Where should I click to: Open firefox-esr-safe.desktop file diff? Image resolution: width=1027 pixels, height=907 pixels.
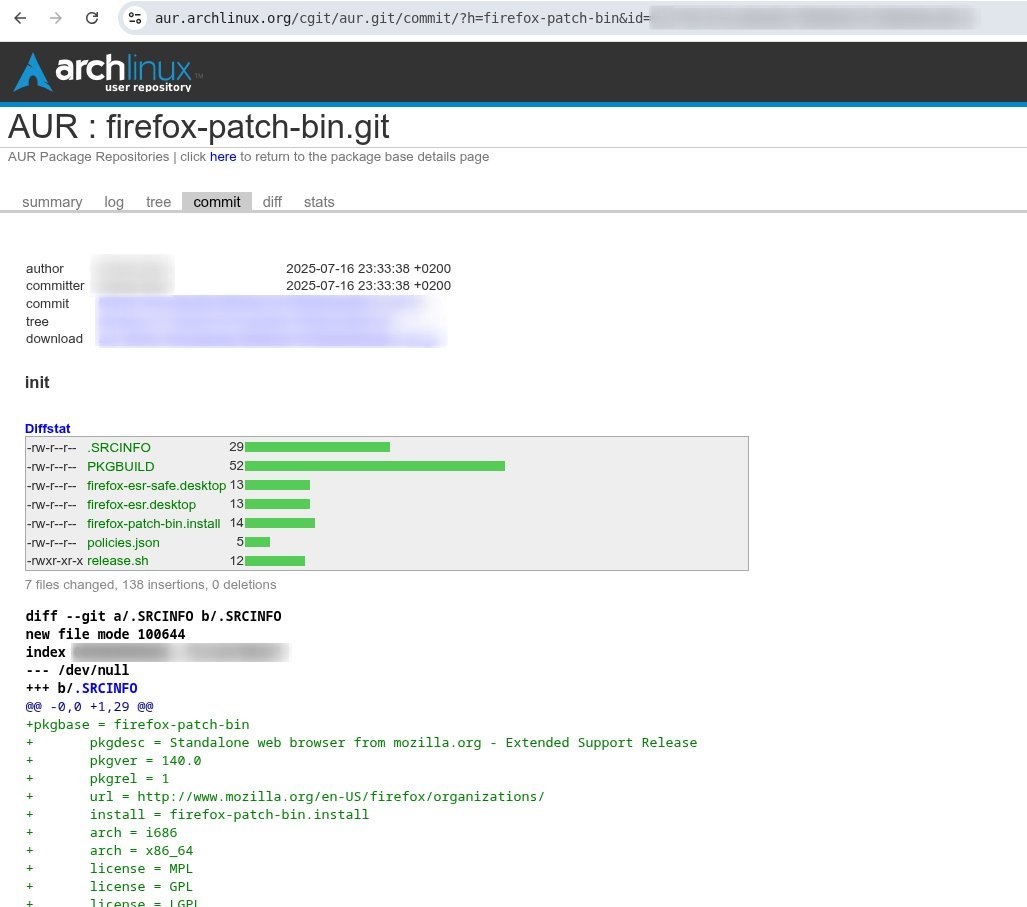156,485
